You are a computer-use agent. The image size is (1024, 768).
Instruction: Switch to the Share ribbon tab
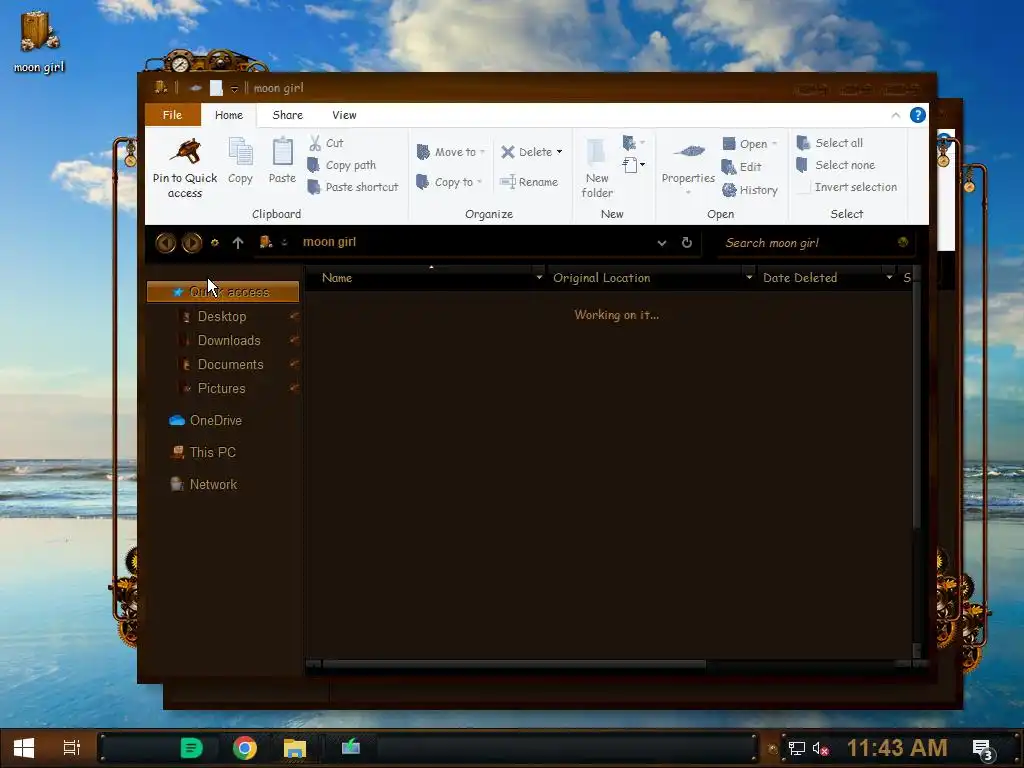(x=287, y=115)
